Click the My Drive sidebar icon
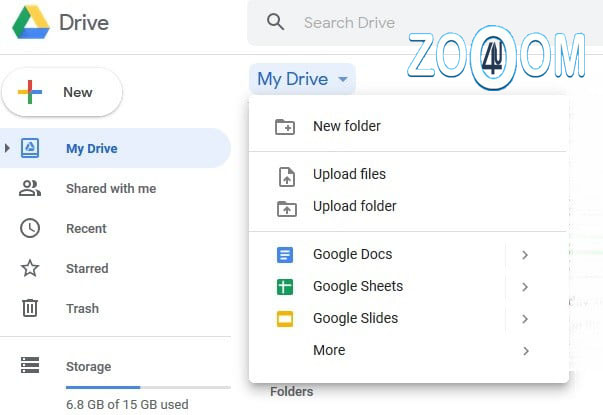The image size is (603, 415). [30, 148]
